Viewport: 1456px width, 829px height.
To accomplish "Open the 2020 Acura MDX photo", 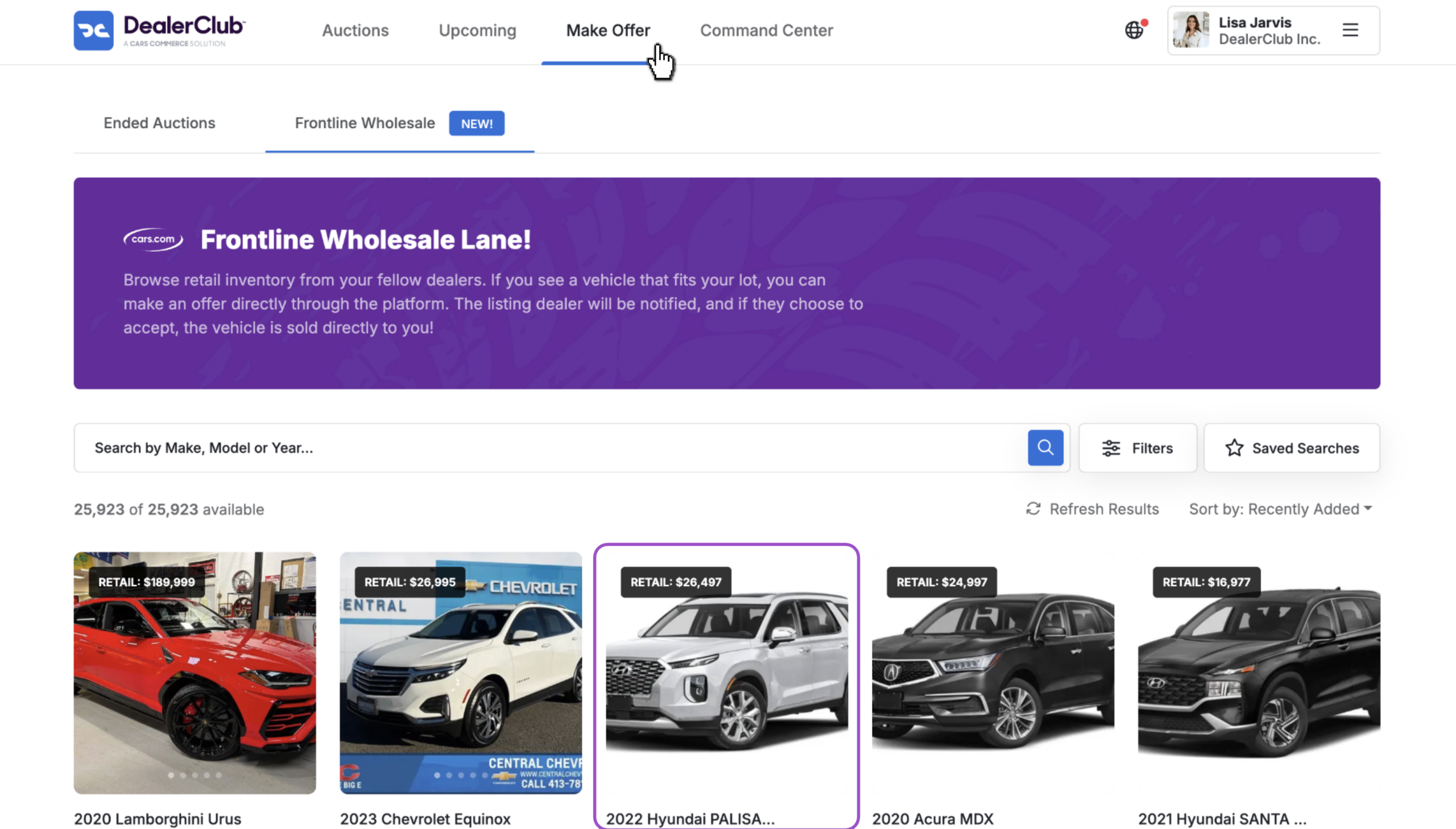I will (x=992, y=673).
